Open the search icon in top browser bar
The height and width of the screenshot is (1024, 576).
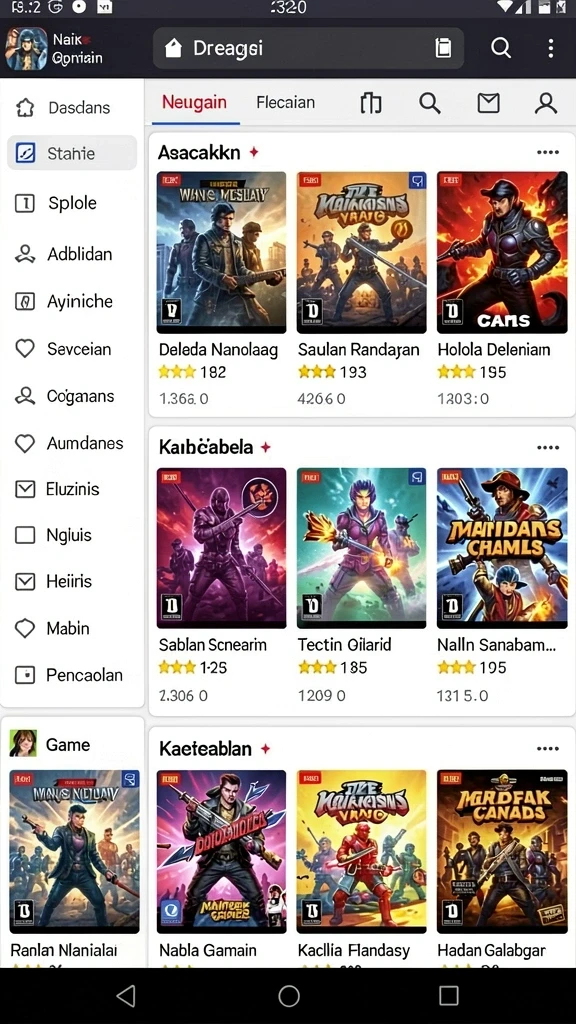[x=501, y=48]
